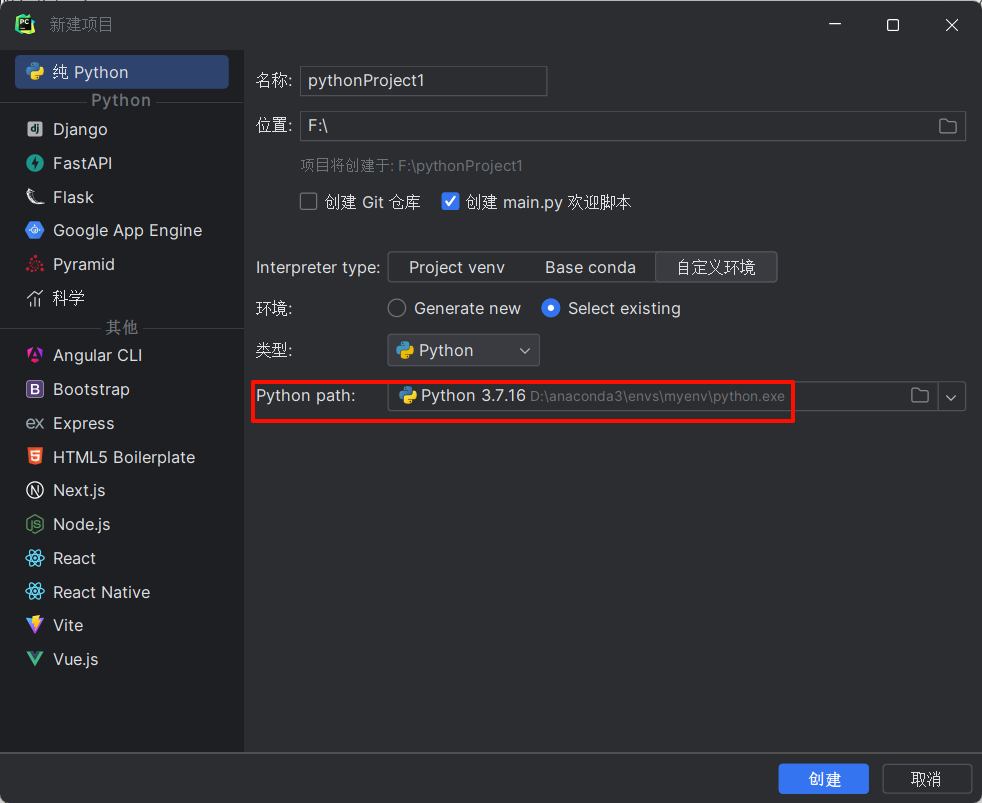The image size is (982, 803).
Task: Select Google App Engine icon
Action: (35, 230)
